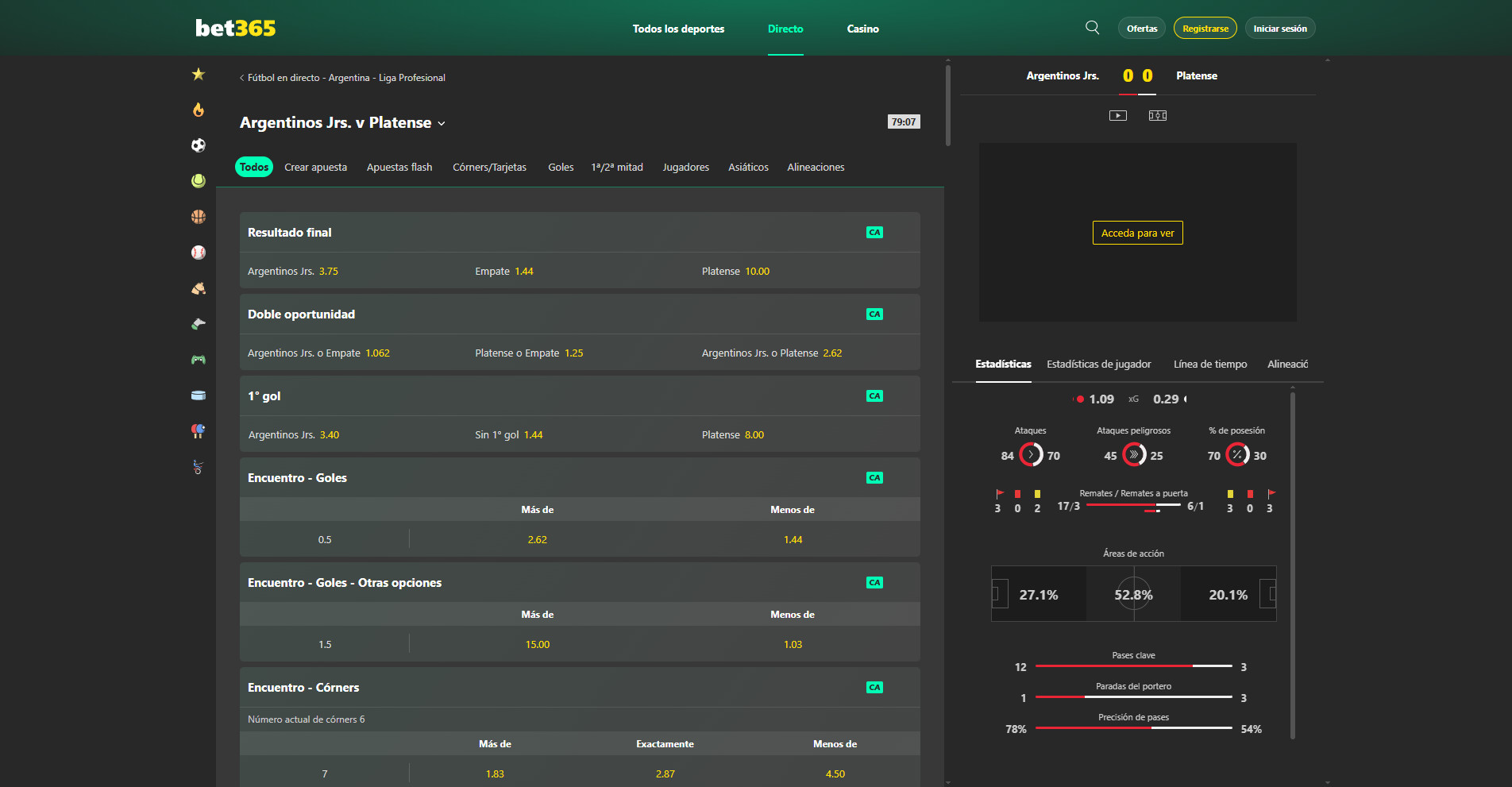1512x787 pixels.
Task: Select the tennis ball sport icon
Action: 199,181
